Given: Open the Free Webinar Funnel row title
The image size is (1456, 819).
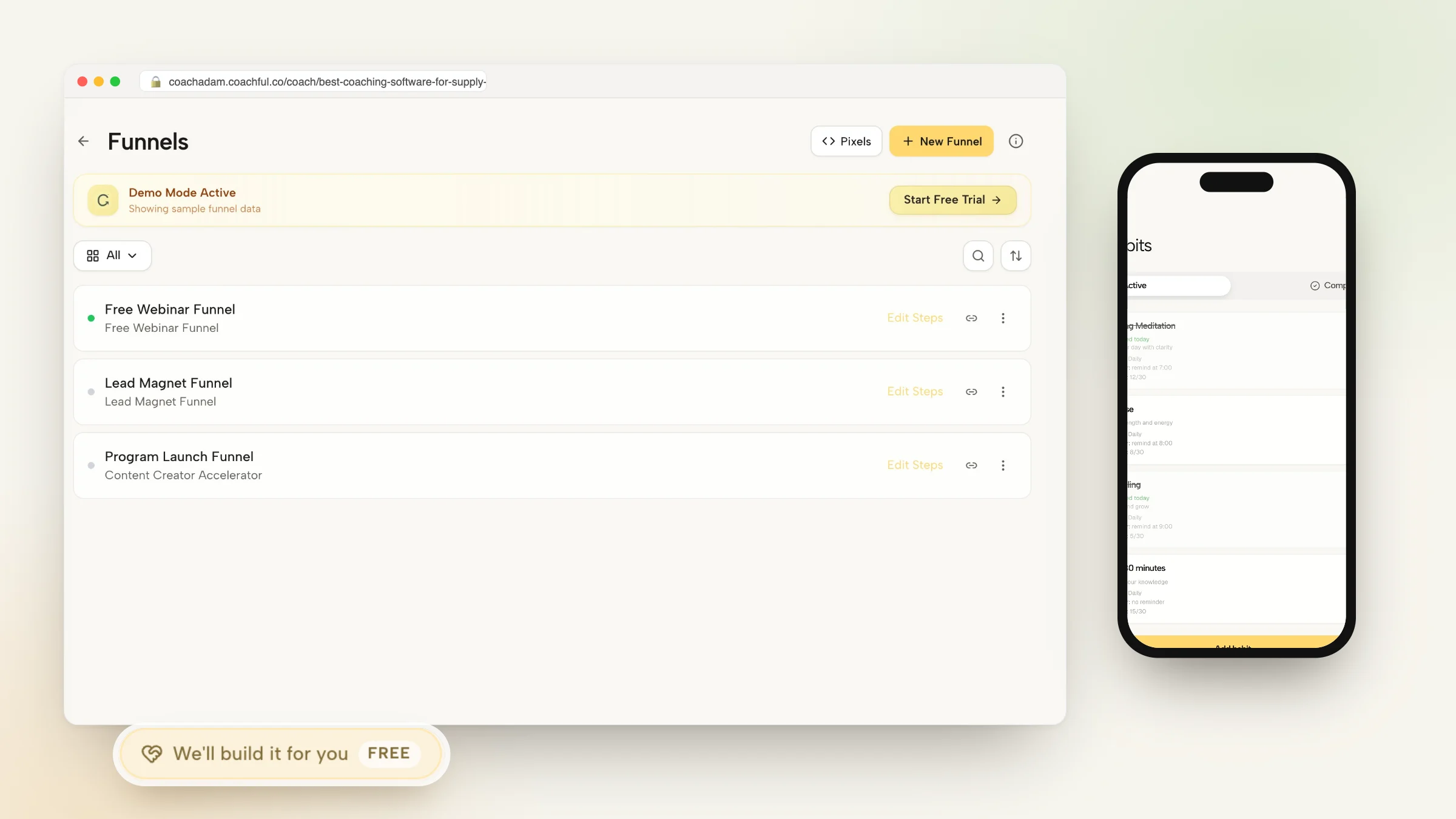Looking at the screenshot, I should pyautogui.click(x=170, y=309).
